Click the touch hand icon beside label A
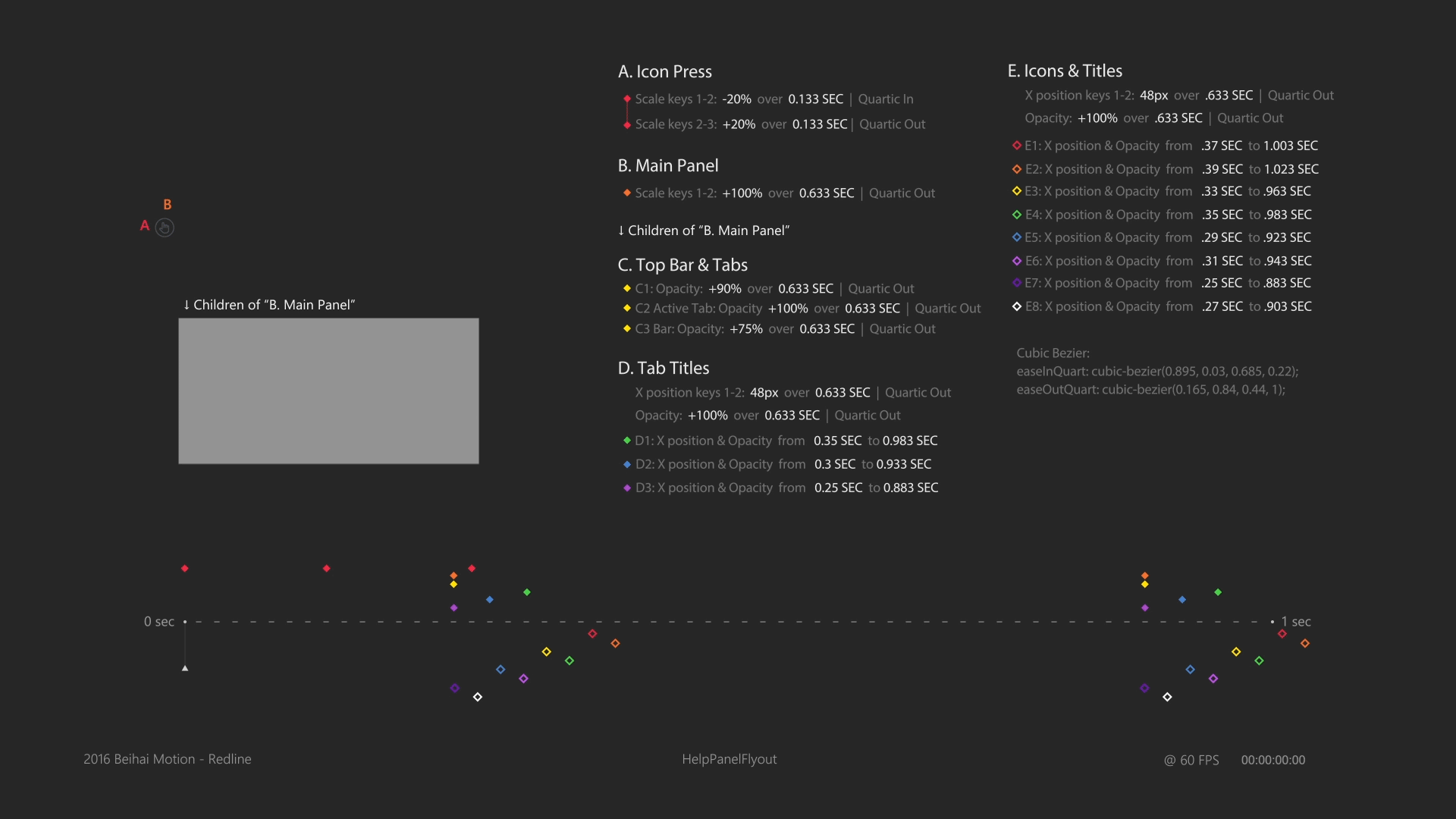This screenshot has width=1456, height=819. pyautogui.click(x=165, y=227)
